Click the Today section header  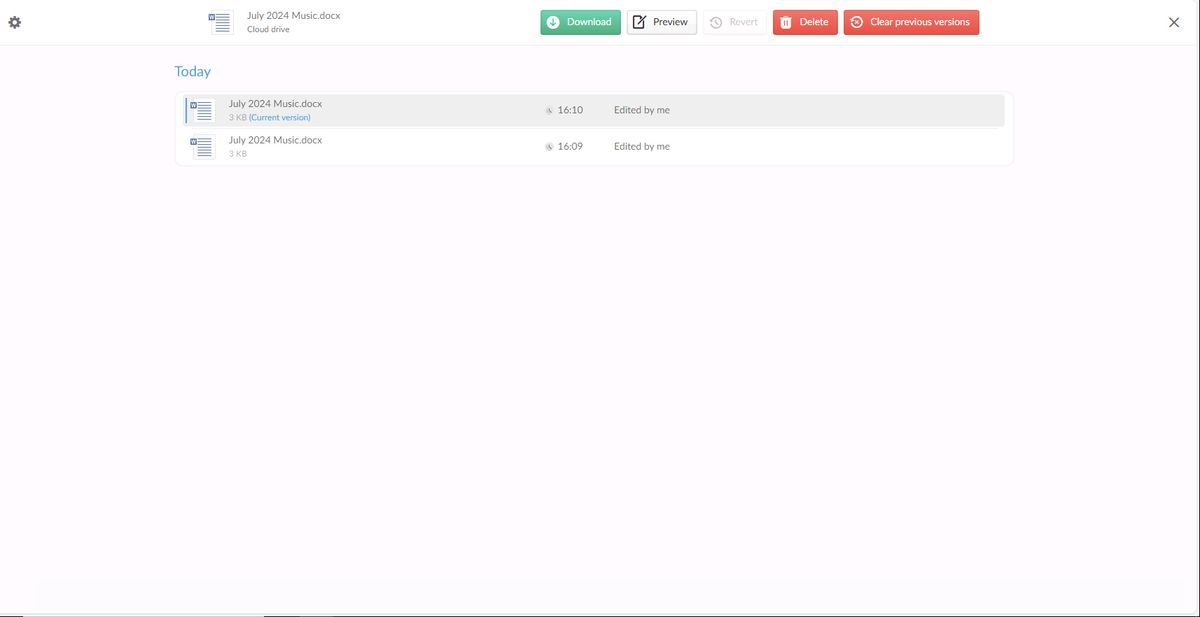point(192,70)
